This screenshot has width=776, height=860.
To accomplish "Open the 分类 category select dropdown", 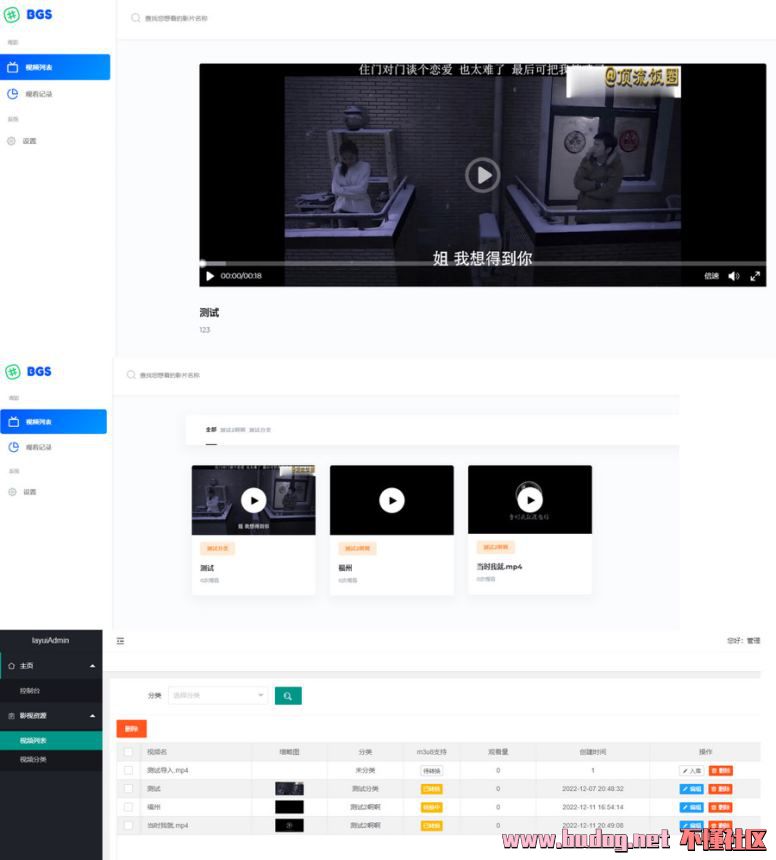I will [218, 695].
